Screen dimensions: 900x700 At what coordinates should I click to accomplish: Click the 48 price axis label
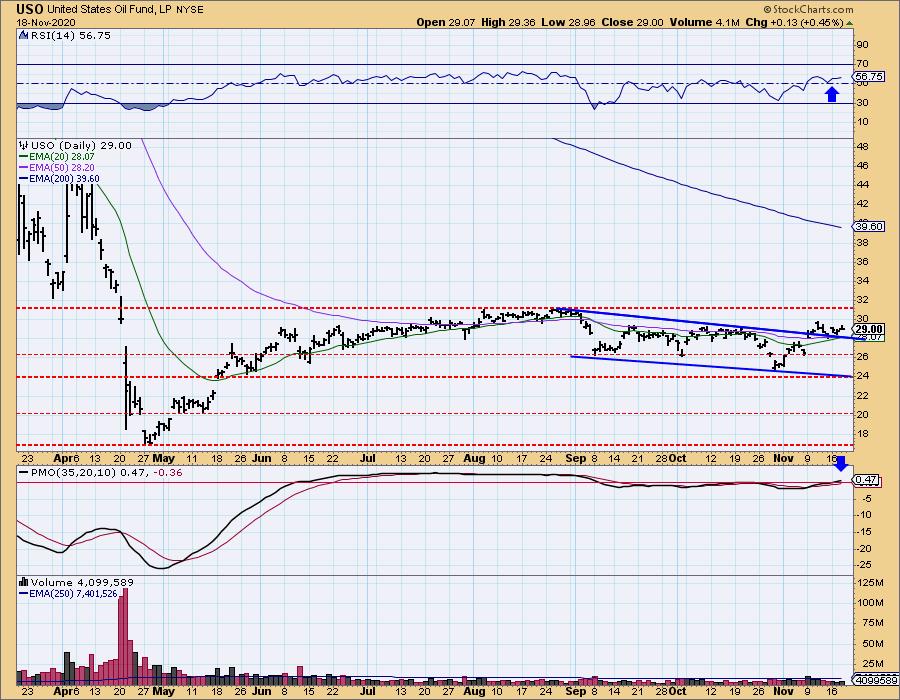[863, 146]
